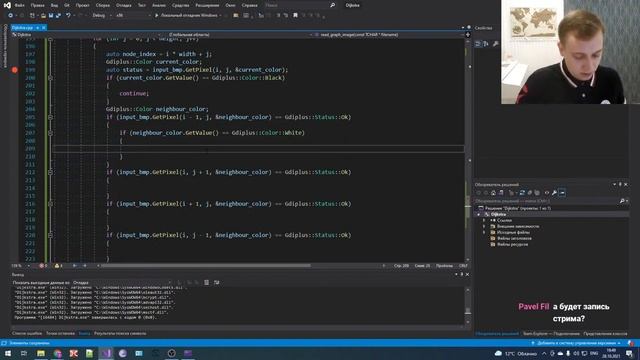Image resolution: width=640 pixels, height=360 pixels.
Task: Collapse the code block at line 216
Action: 51,204
